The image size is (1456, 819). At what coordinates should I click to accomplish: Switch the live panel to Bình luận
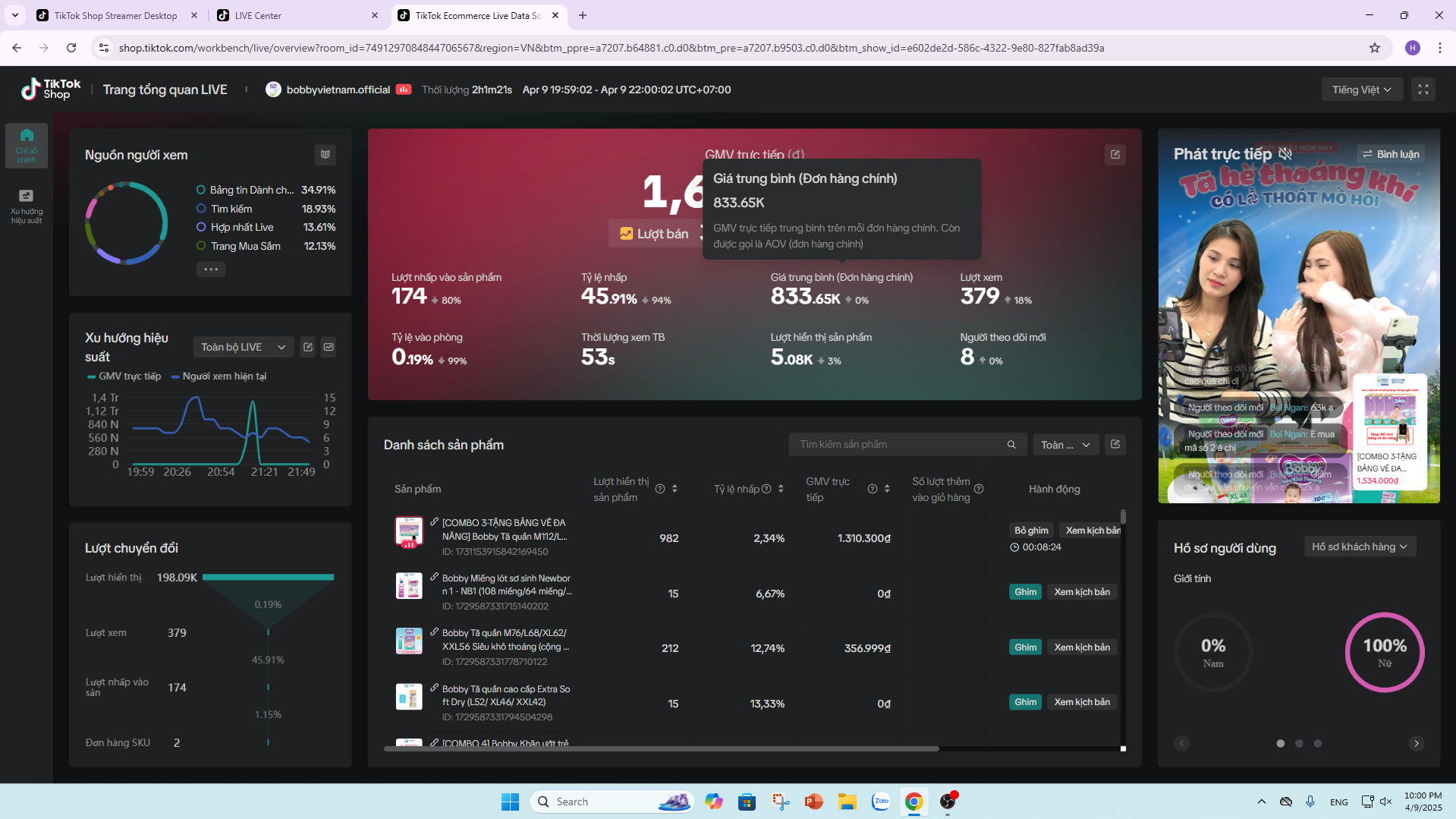click(x=1391, y=154)
